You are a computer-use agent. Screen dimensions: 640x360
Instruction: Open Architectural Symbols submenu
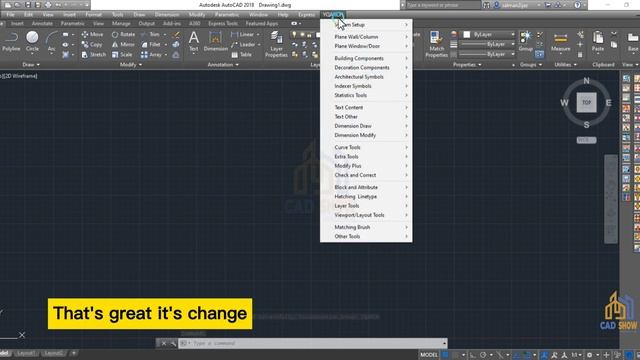pos(366,77)
